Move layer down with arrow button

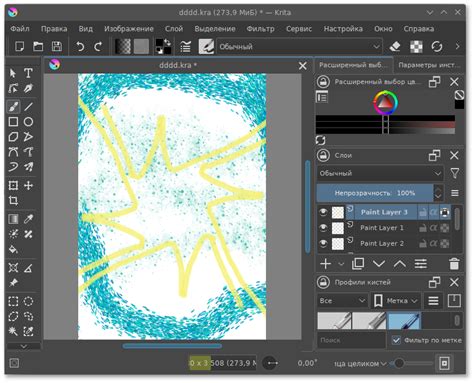point(379,264)
